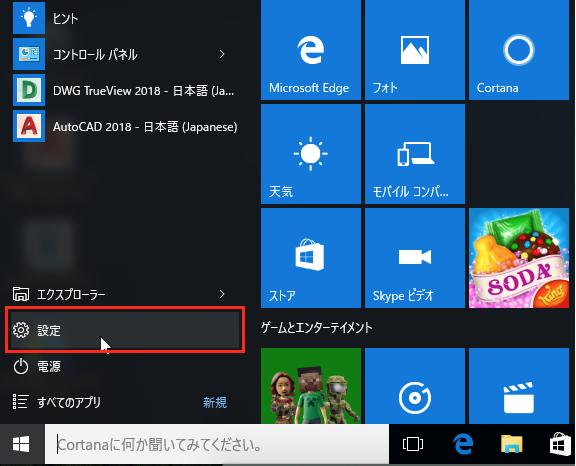Open the フォト tile
Screen dimensions: 576x466
point(415,50)
